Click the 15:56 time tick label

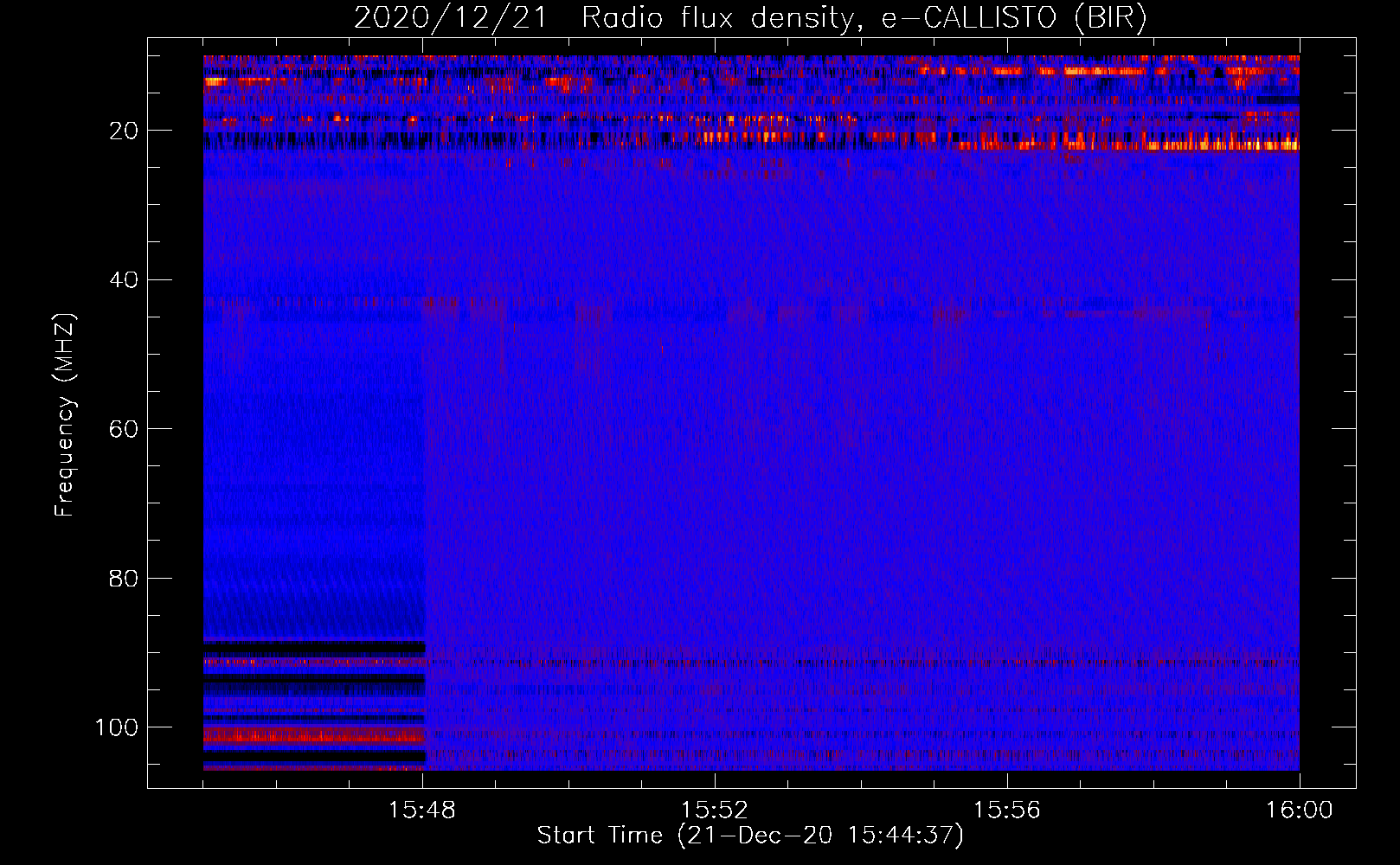point(1007,811)
